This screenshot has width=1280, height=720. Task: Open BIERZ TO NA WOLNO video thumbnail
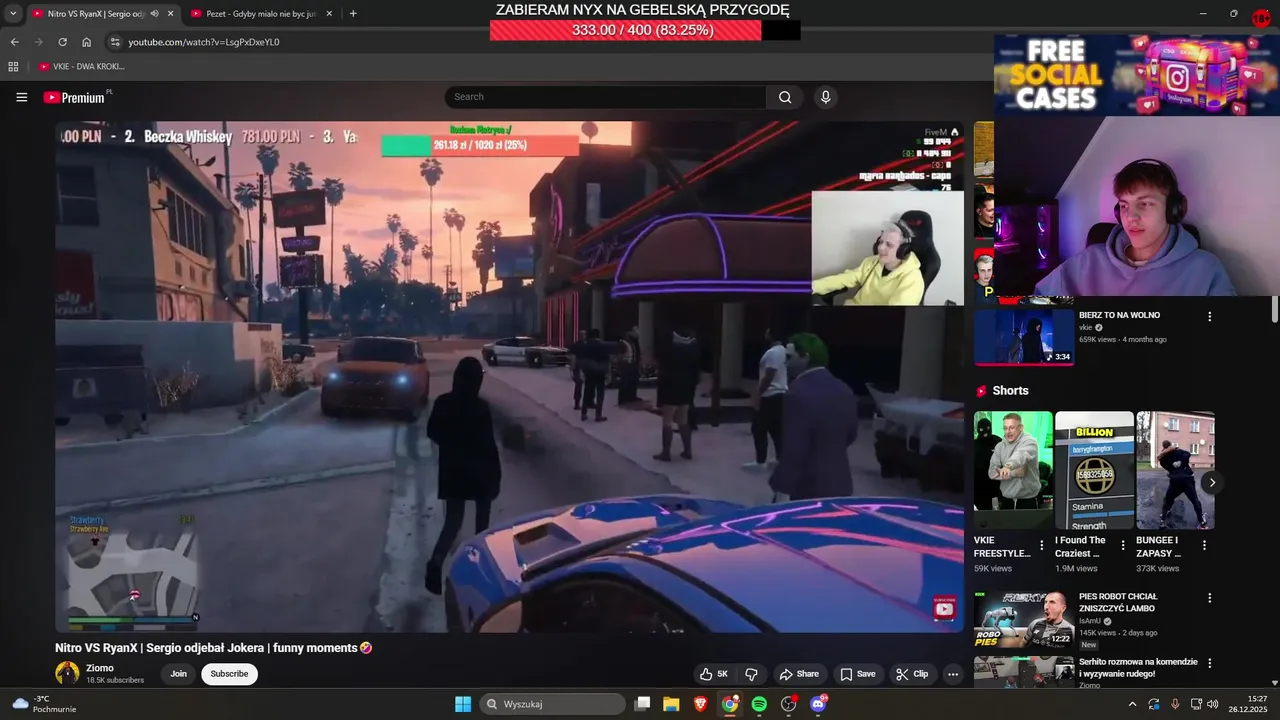[x=1024, y=338]
